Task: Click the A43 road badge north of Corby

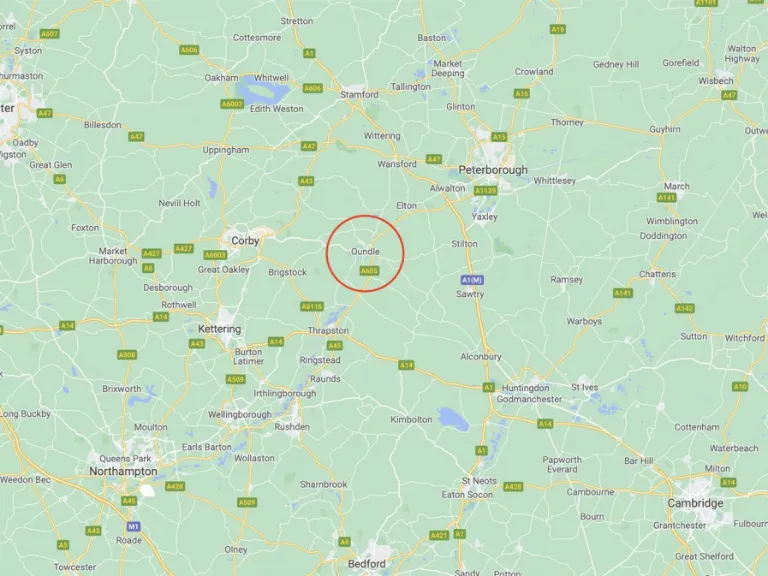Action: pos(306,181)
